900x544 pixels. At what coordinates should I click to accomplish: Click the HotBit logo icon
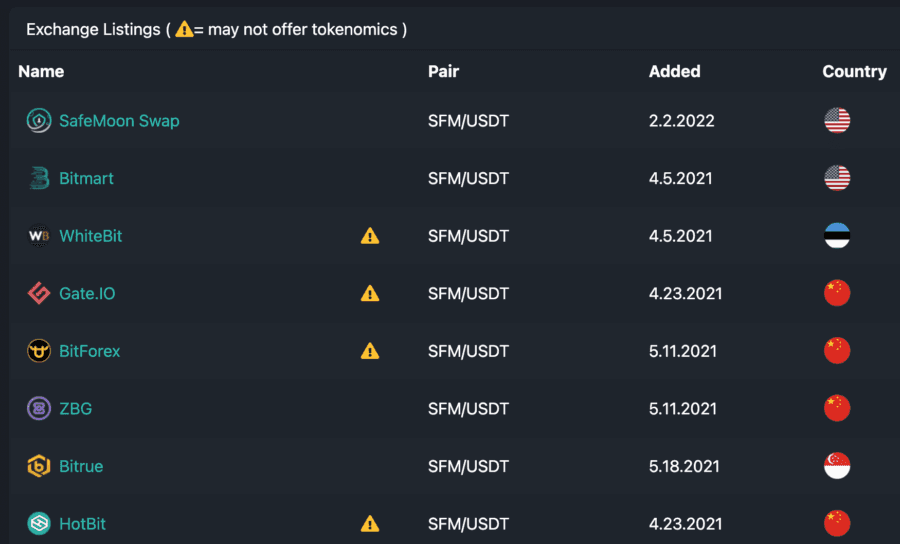point(39,524)
